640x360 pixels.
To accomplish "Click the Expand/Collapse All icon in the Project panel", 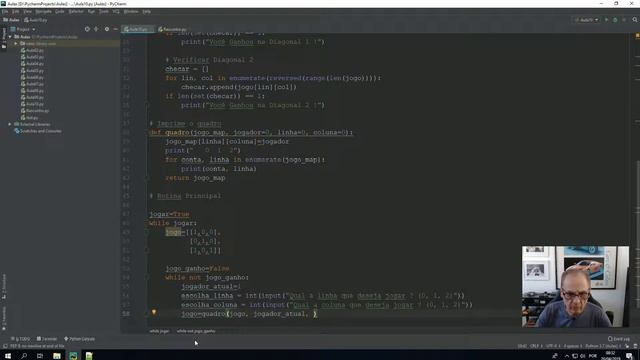I will (x=96, y=29).
